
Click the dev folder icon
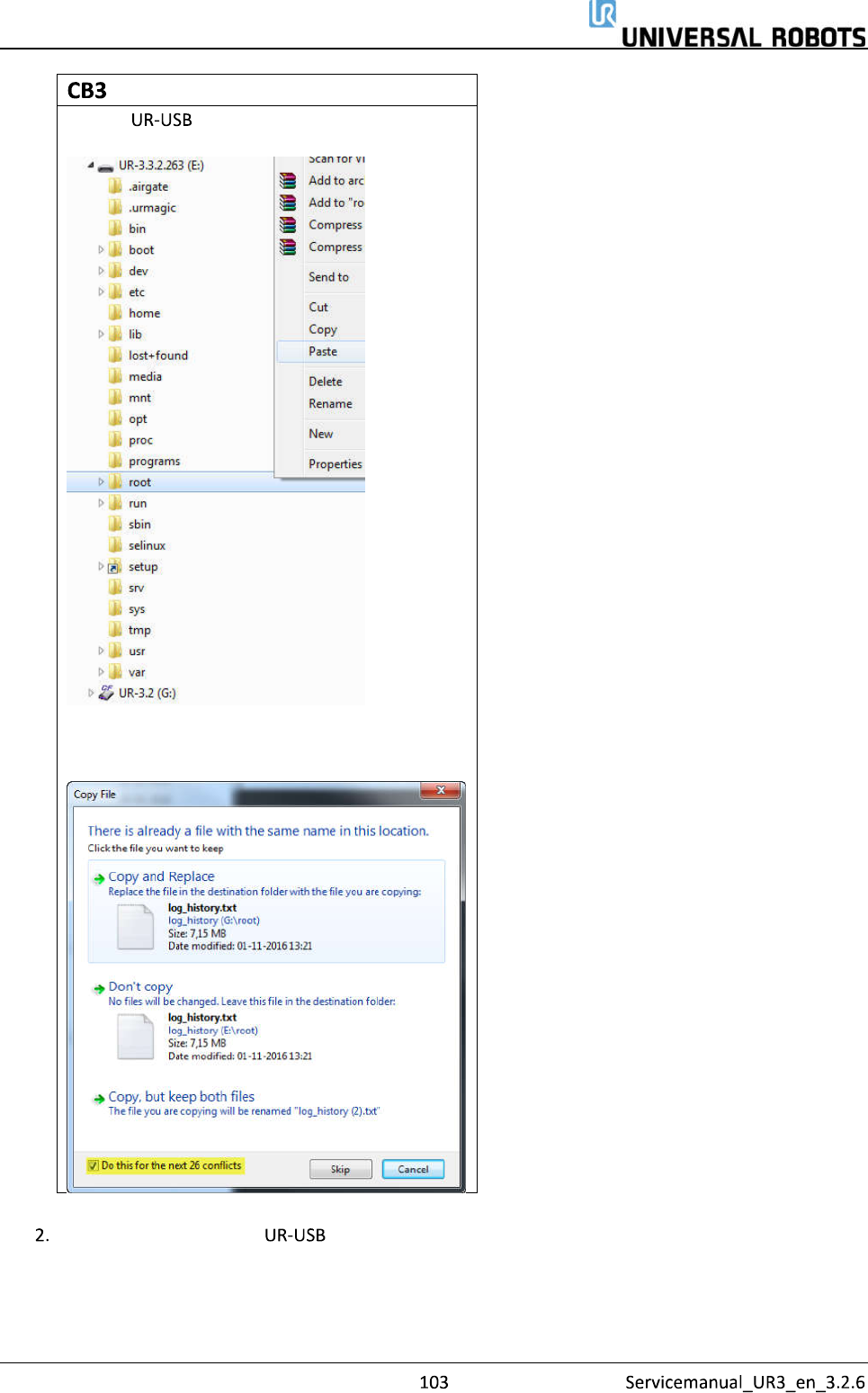click(x=115, y=271)
